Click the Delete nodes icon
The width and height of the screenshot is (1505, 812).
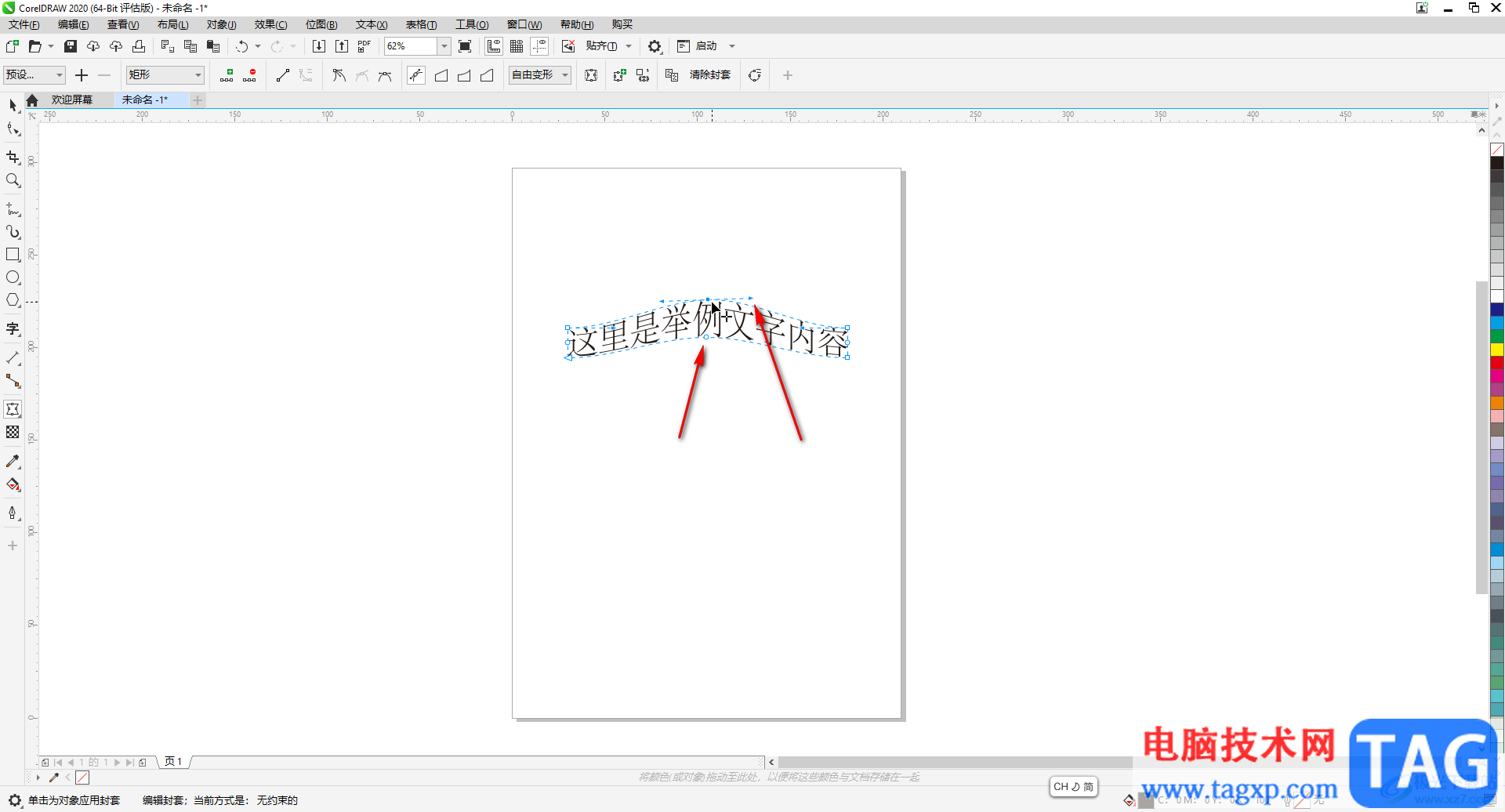(x=249, y=75)
